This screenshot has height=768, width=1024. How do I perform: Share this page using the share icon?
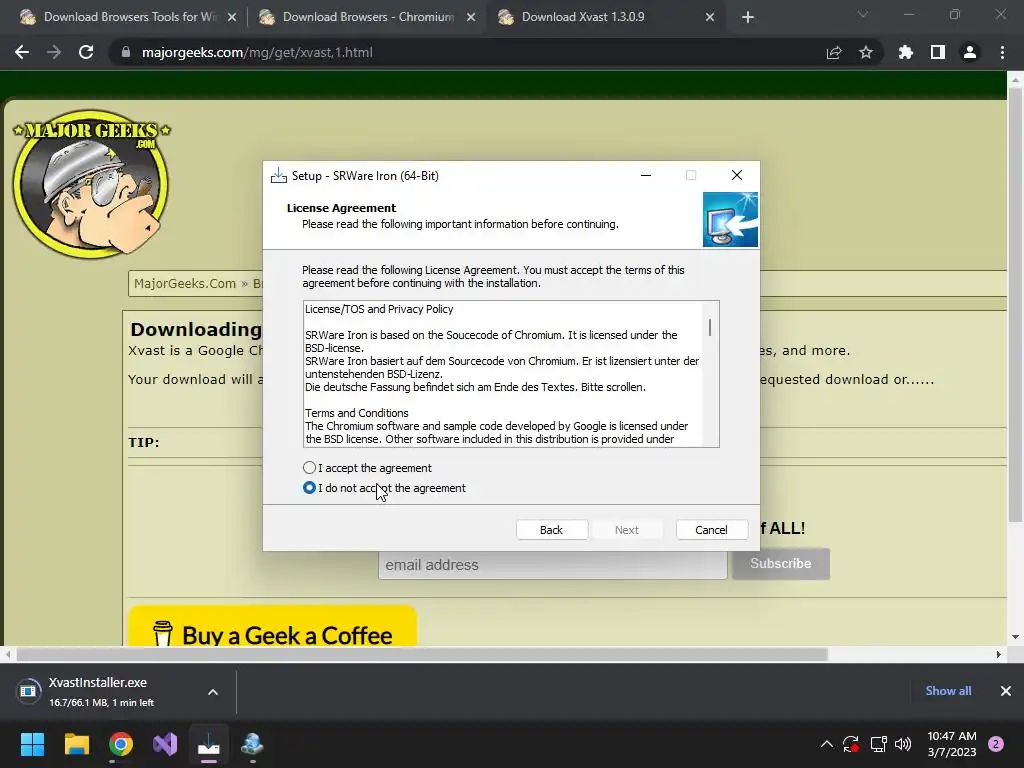pyautogui.click(x=834, y=52)
